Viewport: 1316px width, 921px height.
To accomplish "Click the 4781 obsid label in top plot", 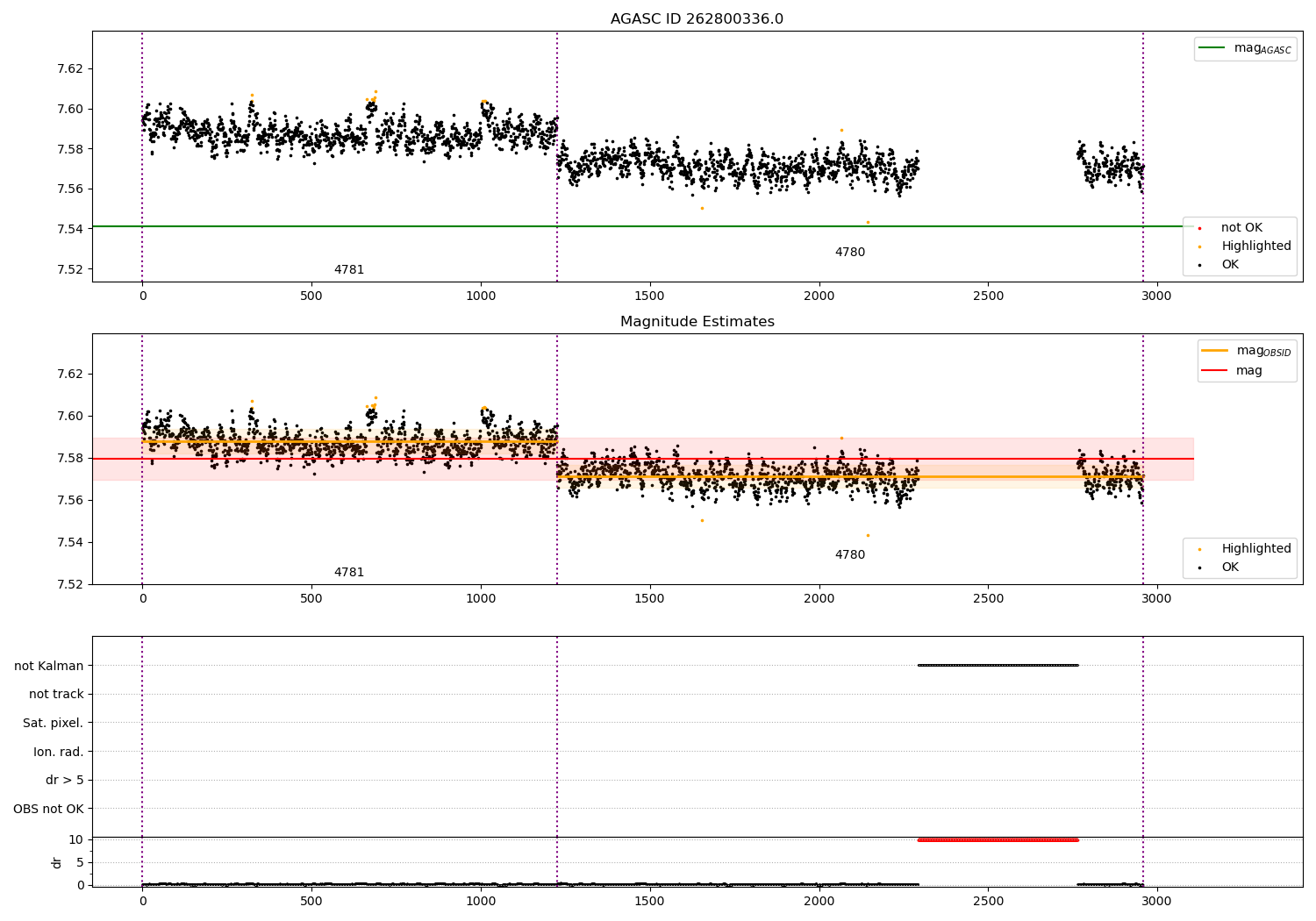I will 349,270.
